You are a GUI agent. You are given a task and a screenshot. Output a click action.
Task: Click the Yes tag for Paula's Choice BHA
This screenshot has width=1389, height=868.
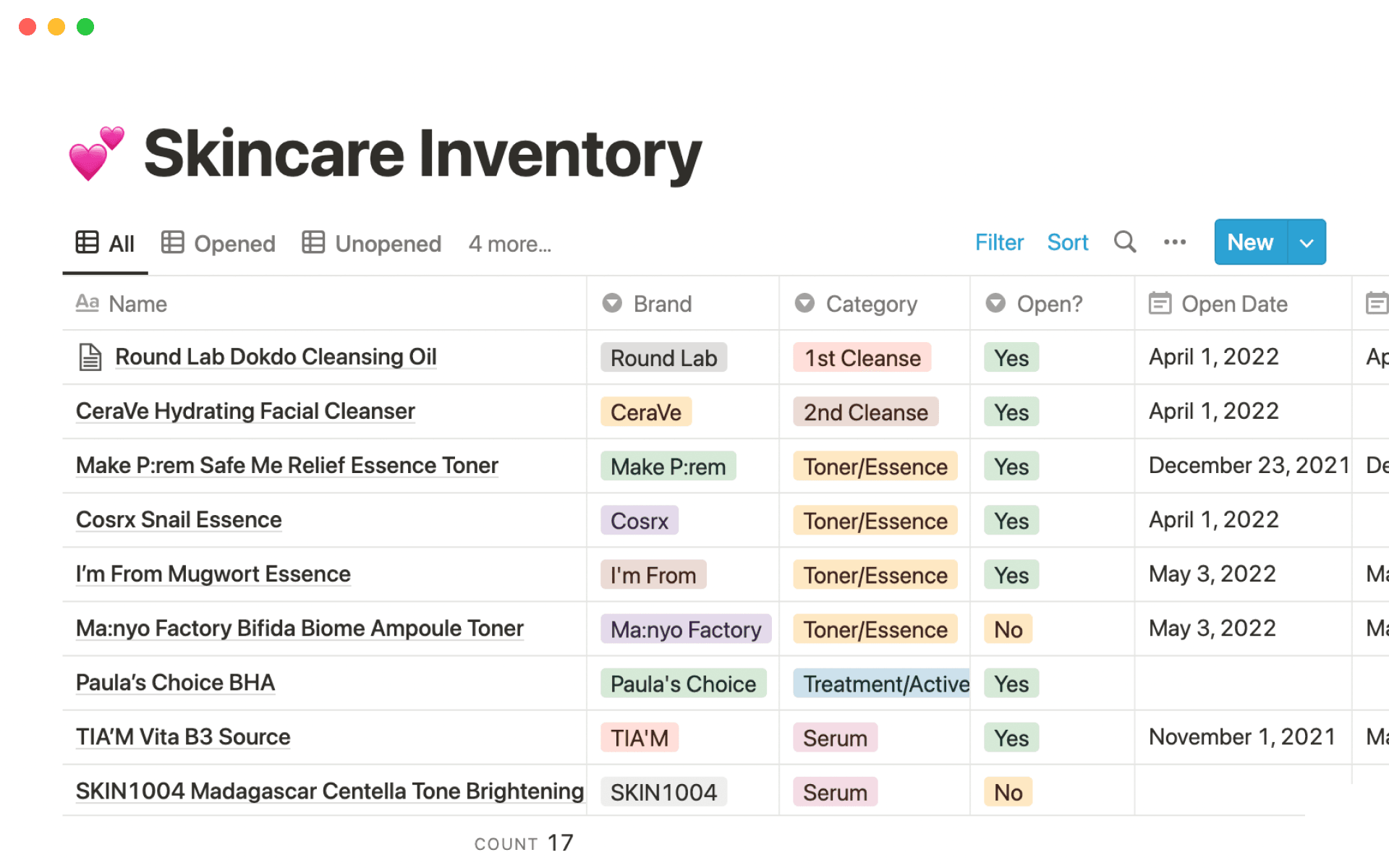[x=1011, y=684]
